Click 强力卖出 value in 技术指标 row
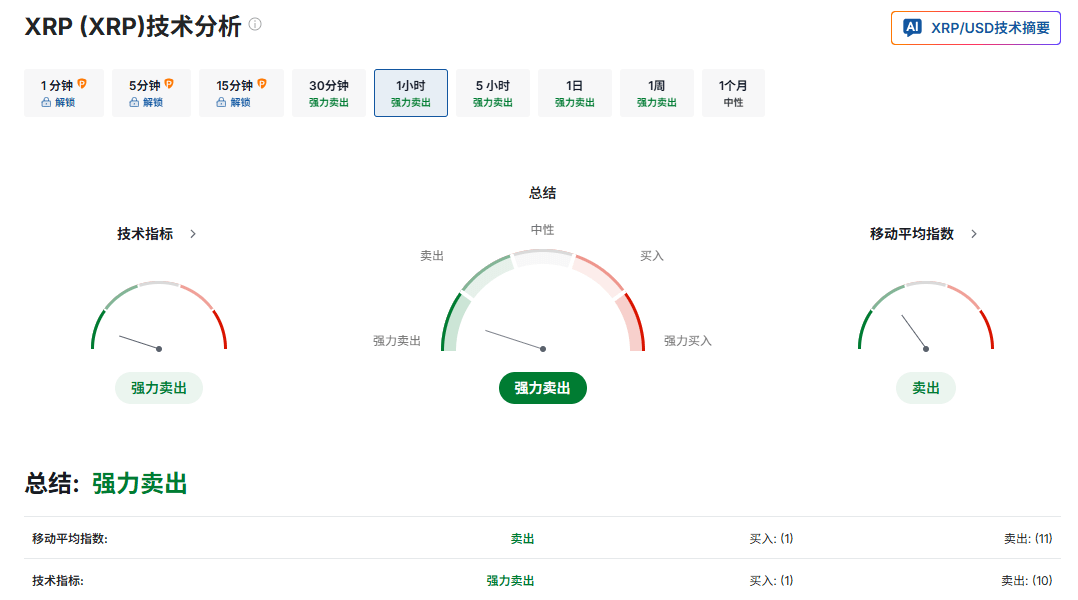Viewport: 1078px width, 600px height. pos(510,581)
